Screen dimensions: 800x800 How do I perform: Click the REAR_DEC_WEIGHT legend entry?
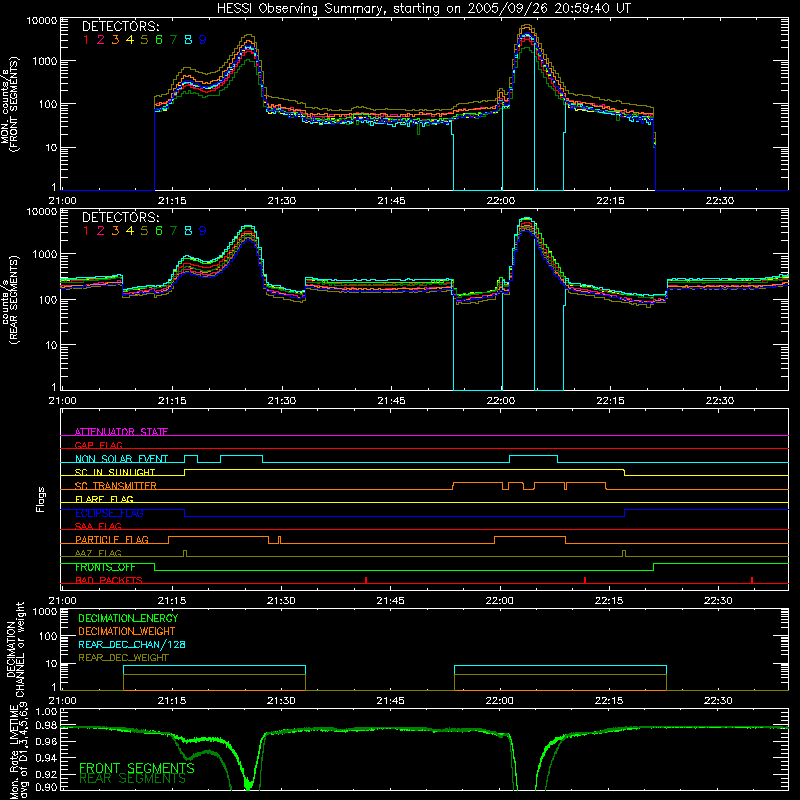pyautogui.click(x=123, y=658)
